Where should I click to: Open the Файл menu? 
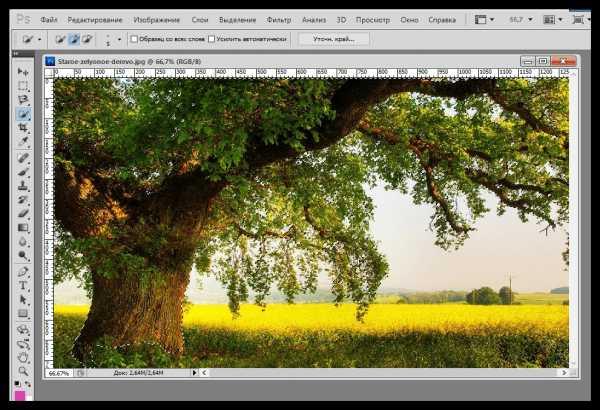[49, 20]
